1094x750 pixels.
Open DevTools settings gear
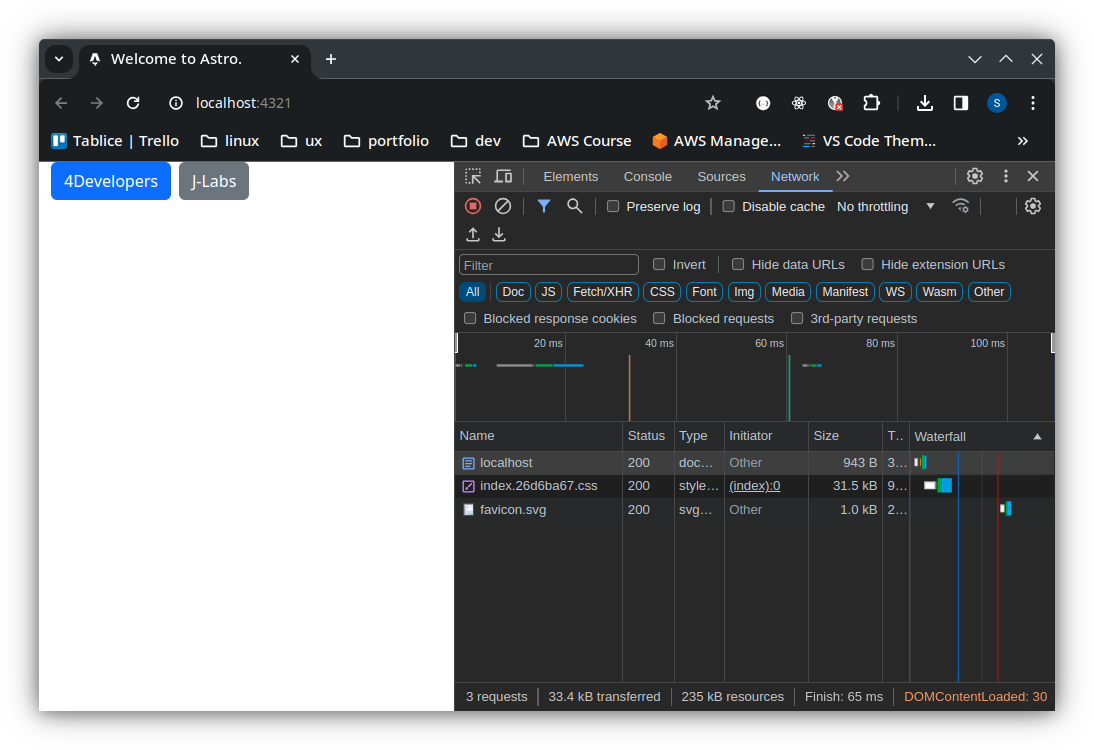tap(975, 177)
